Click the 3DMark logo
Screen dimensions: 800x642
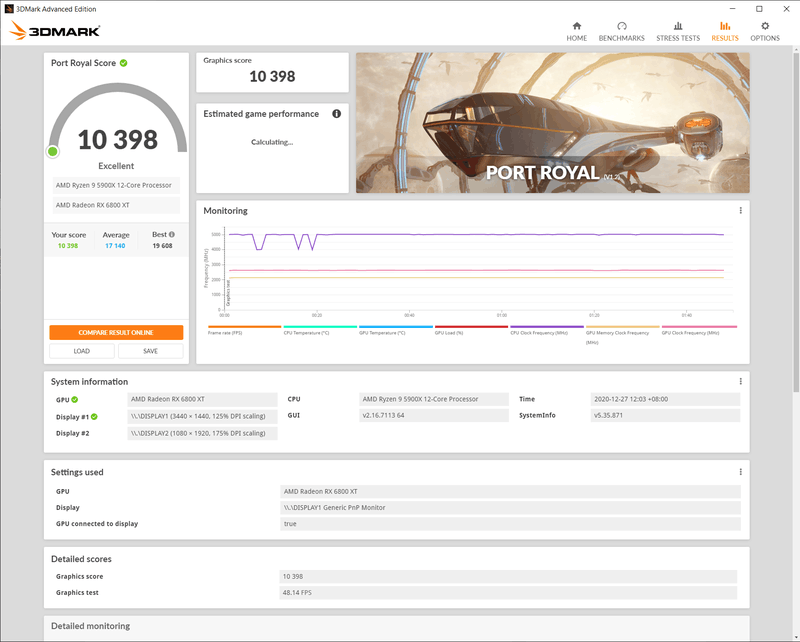55,31
